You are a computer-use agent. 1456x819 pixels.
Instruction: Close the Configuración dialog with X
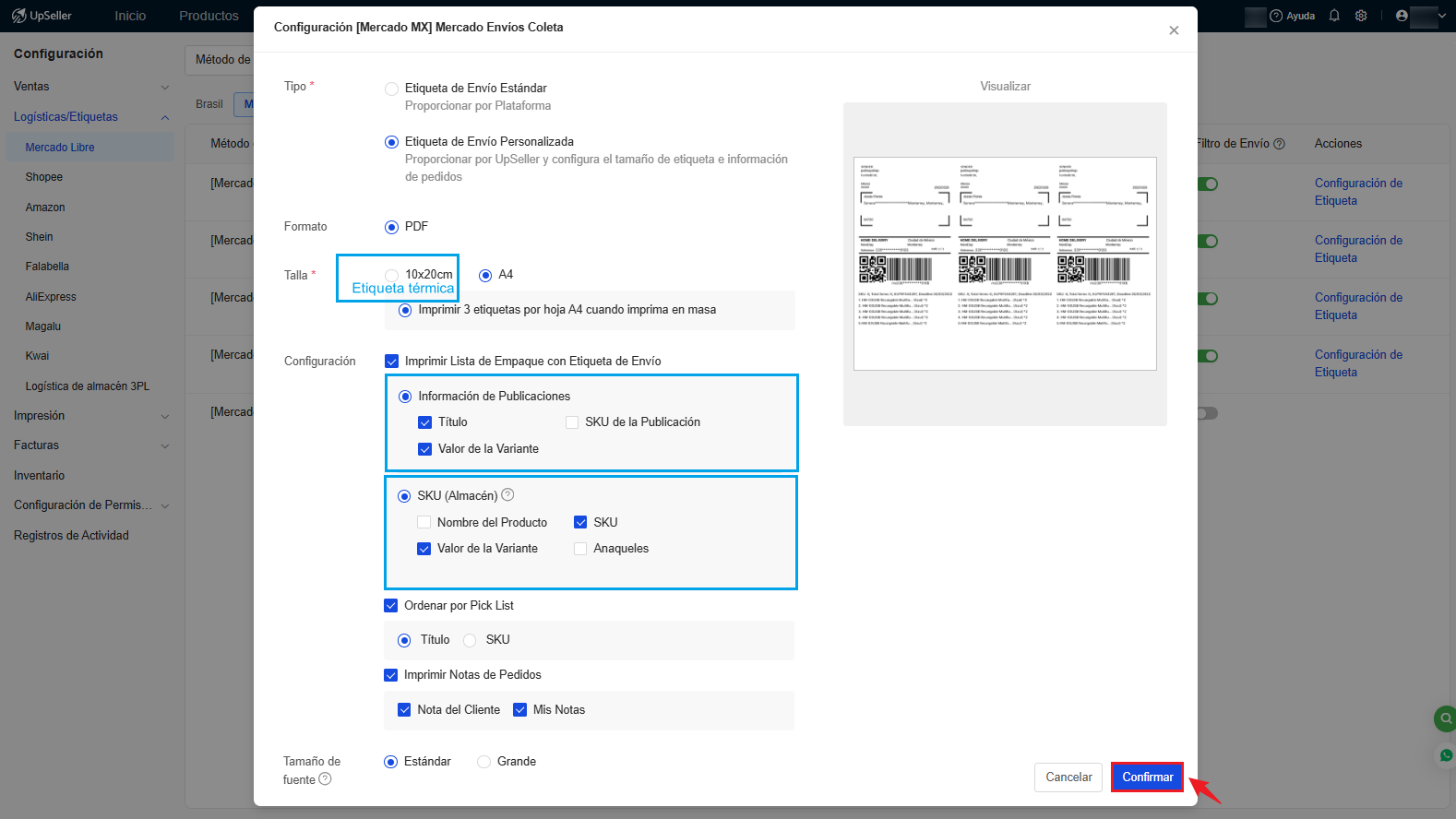(1174, 30)
